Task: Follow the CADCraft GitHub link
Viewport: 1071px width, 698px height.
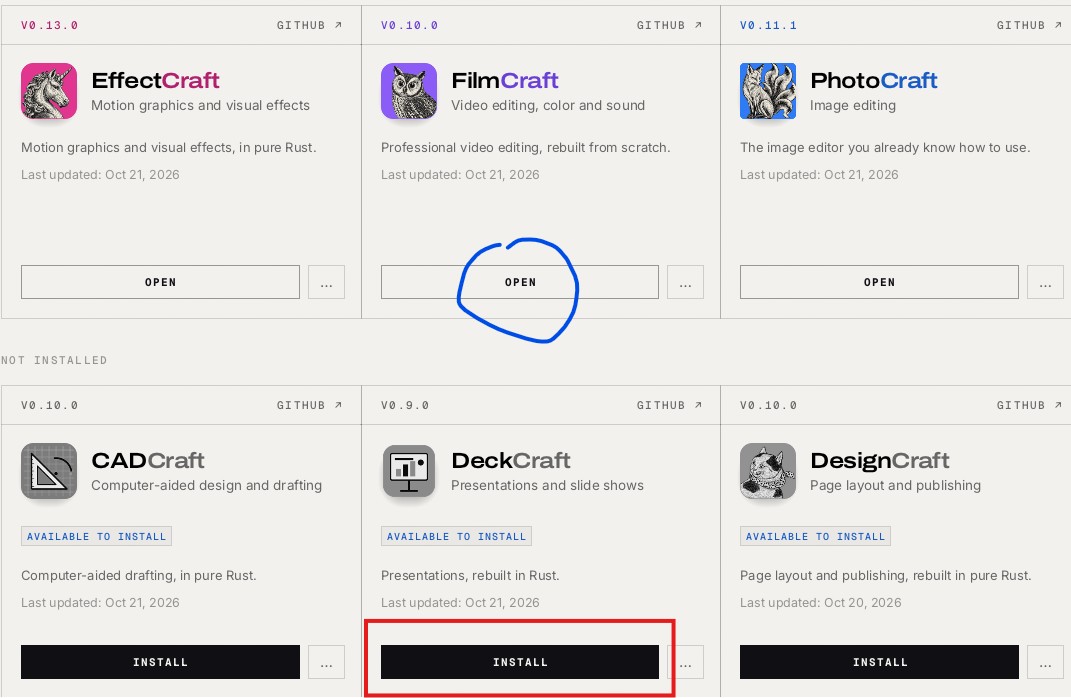Action: [x=309, y=405]
